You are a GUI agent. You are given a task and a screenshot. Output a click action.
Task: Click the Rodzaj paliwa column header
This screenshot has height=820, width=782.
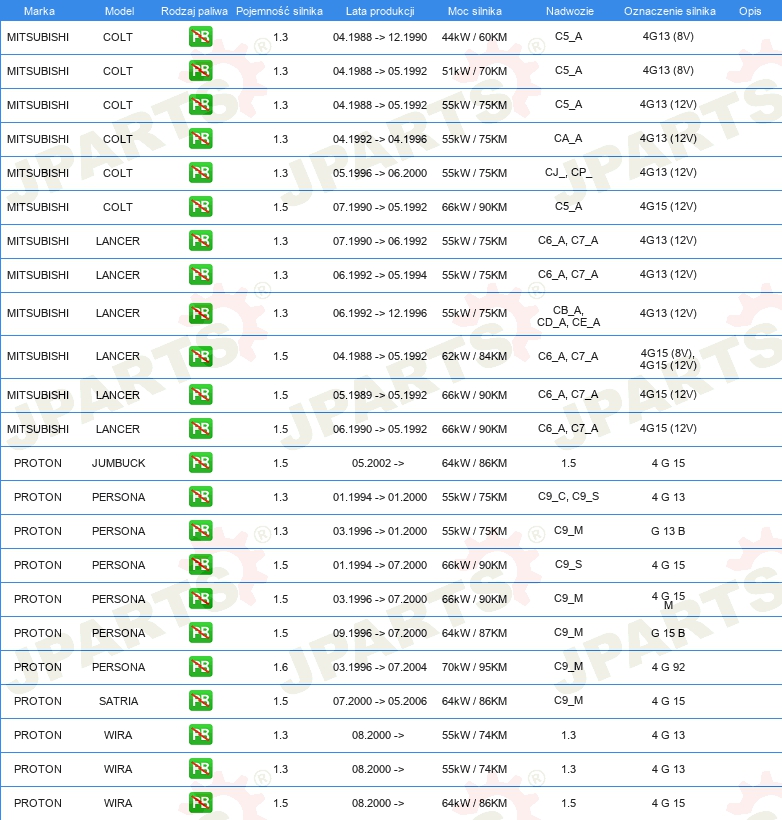194,11
